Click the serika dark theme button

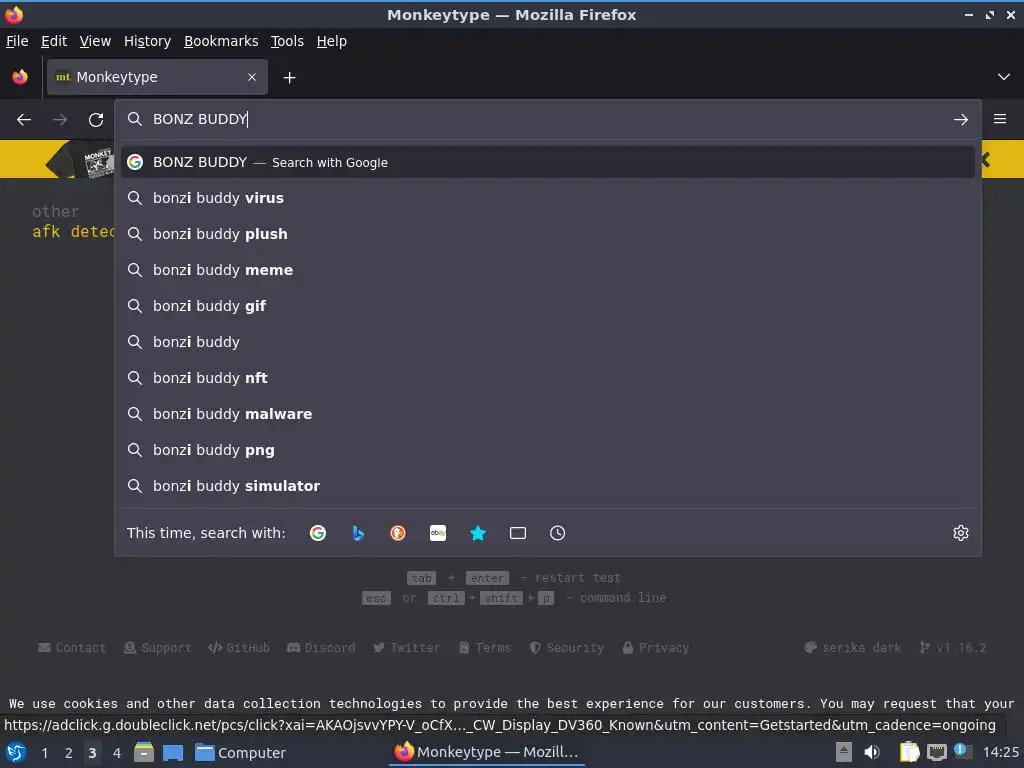[853, 647]
